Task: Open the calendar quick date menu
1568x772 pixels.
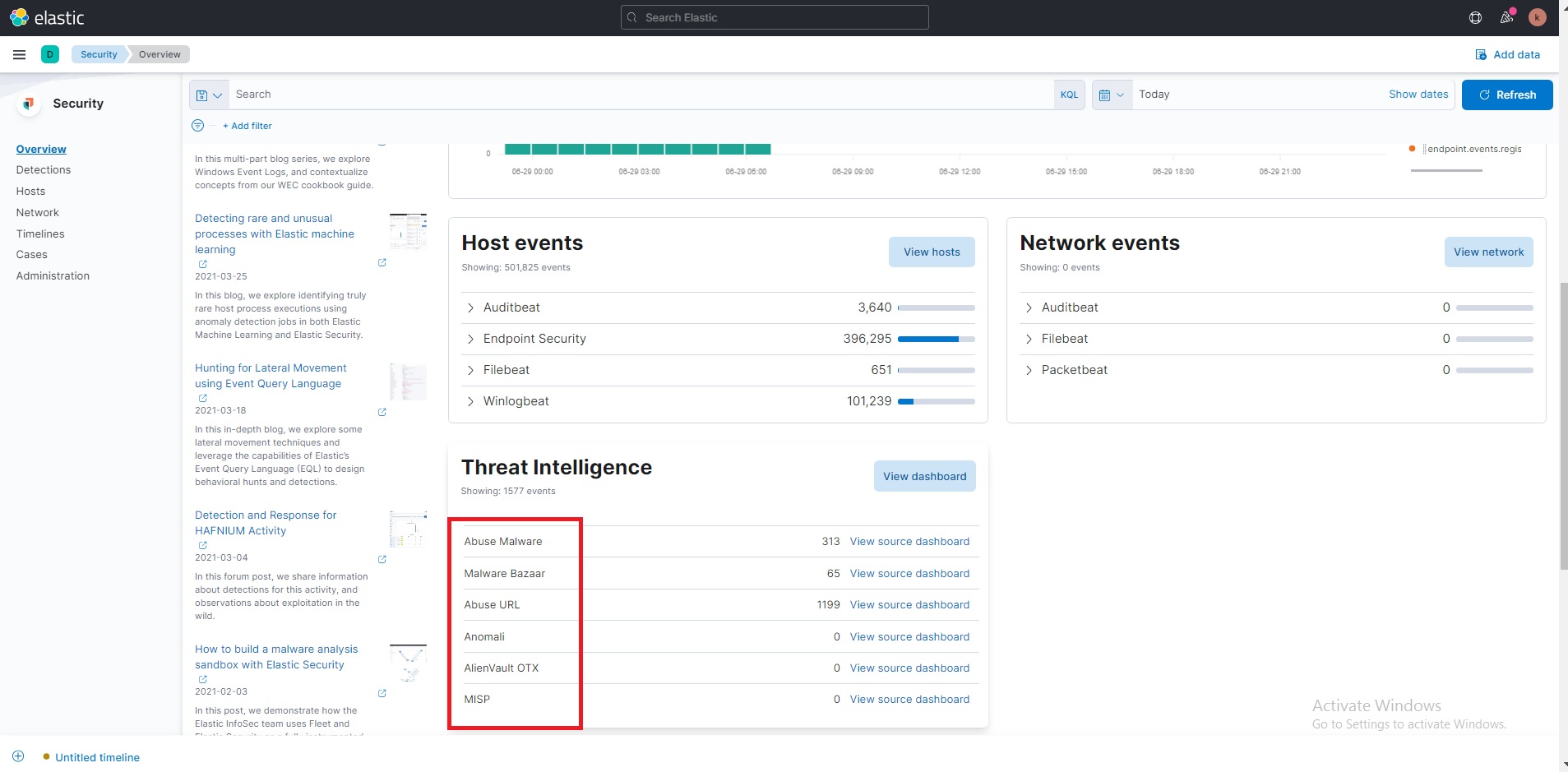Action: click(x=1112, y=95)
